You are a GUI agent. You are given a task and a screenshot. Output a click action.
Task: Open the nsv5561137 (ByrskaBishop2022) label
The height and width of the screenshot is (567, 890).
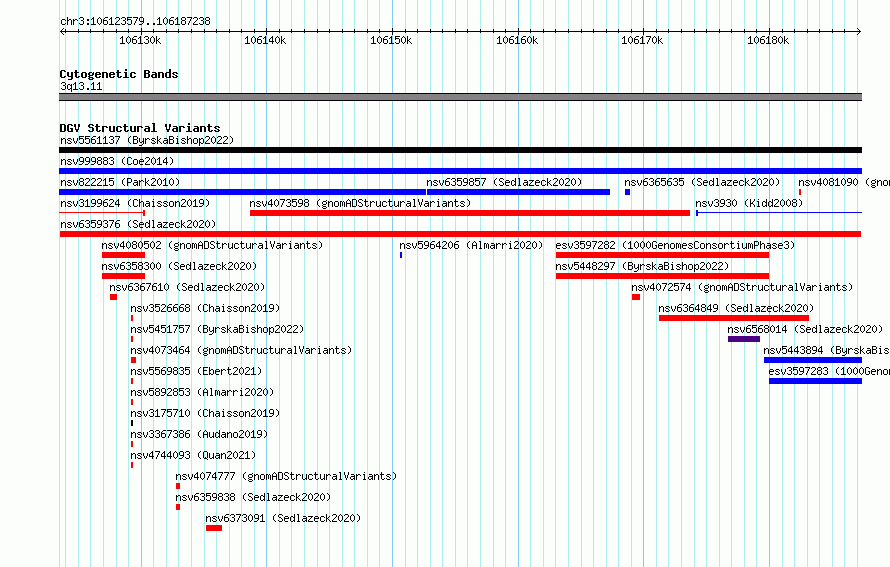click(147, 140)
